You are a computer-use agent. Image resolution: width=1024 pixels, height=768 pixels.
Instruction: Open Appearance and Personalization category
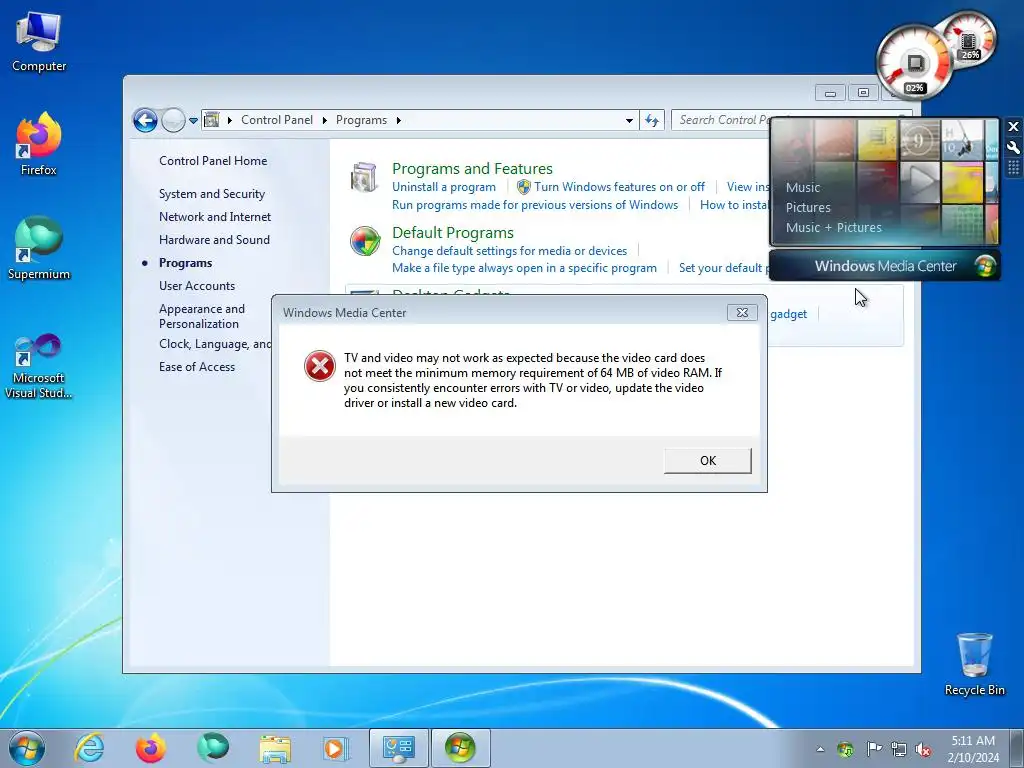pos(202,316)
